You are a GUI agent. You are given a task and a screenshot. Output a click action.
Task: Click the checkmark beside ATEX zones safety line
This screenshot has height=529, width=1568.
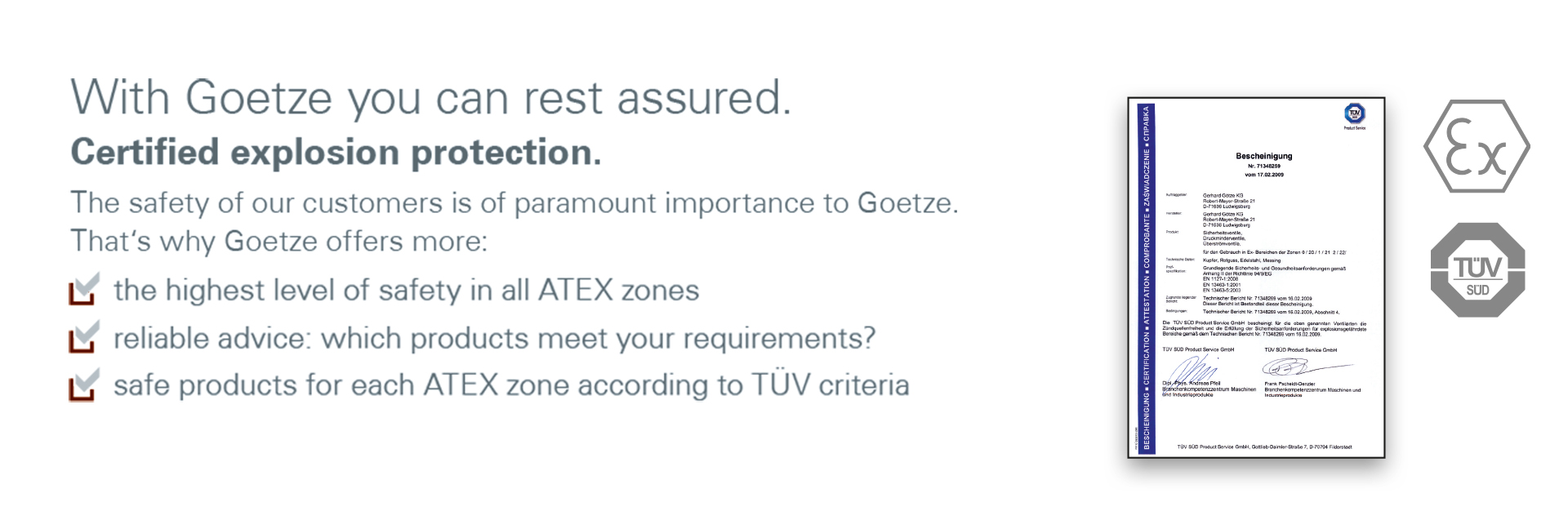point(84,289)
